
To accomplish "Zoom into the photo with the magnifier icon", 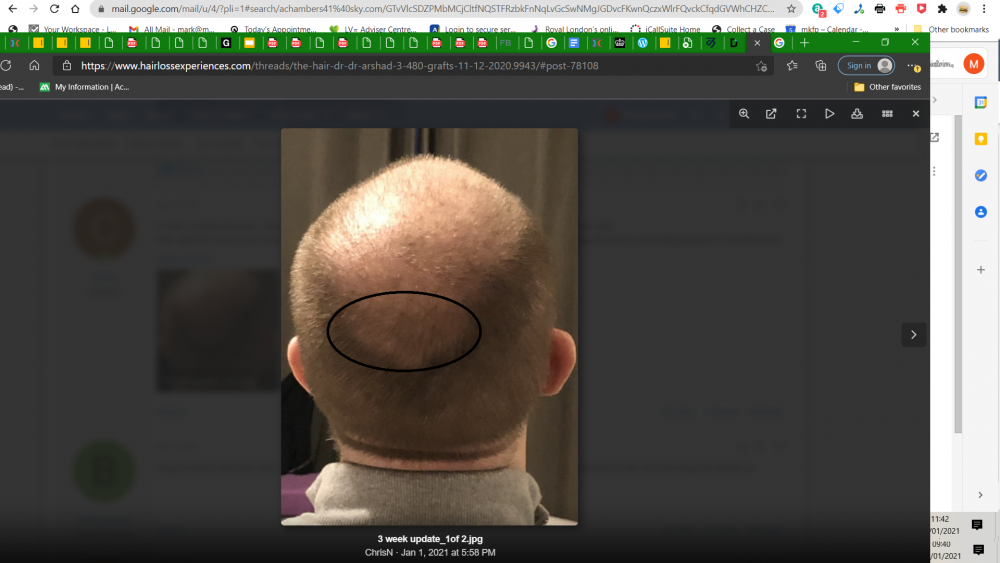I will 744,113.
